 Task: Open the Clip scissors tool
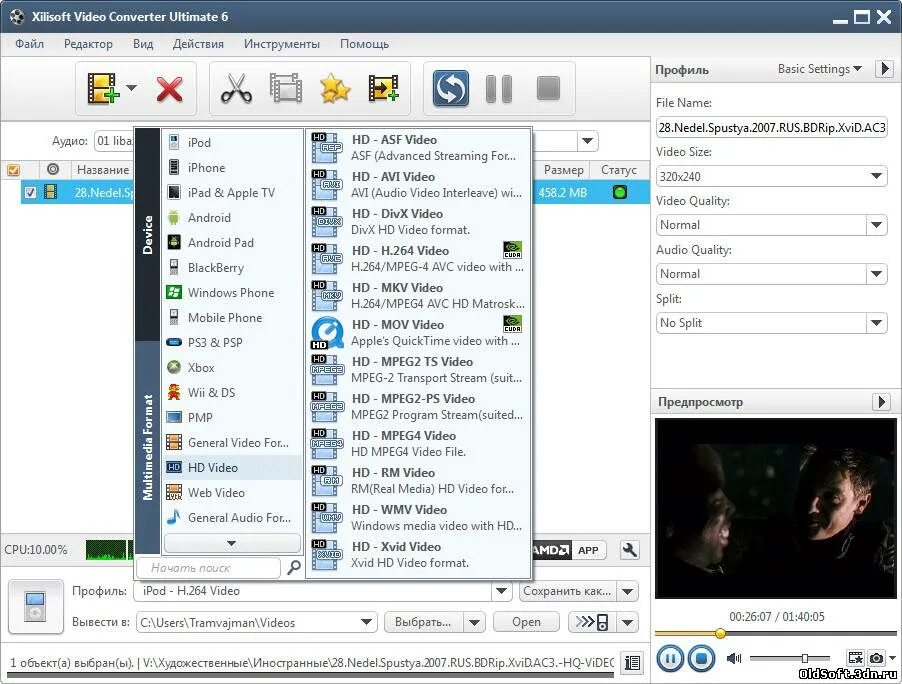pyautogui.click(x=236, y=88)
